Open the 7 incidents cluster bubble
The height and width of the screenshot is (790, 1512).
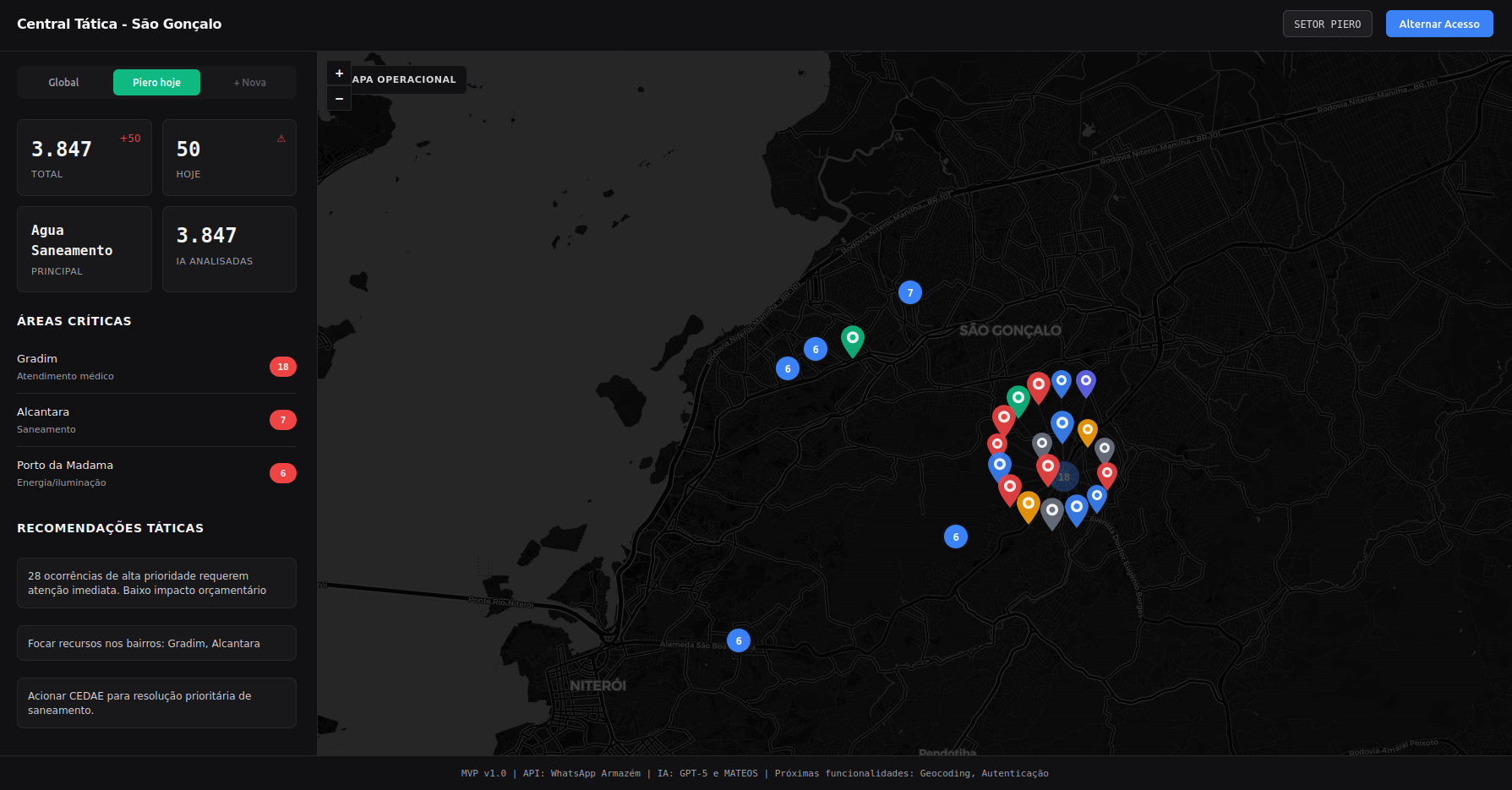[x=910, y=293]
